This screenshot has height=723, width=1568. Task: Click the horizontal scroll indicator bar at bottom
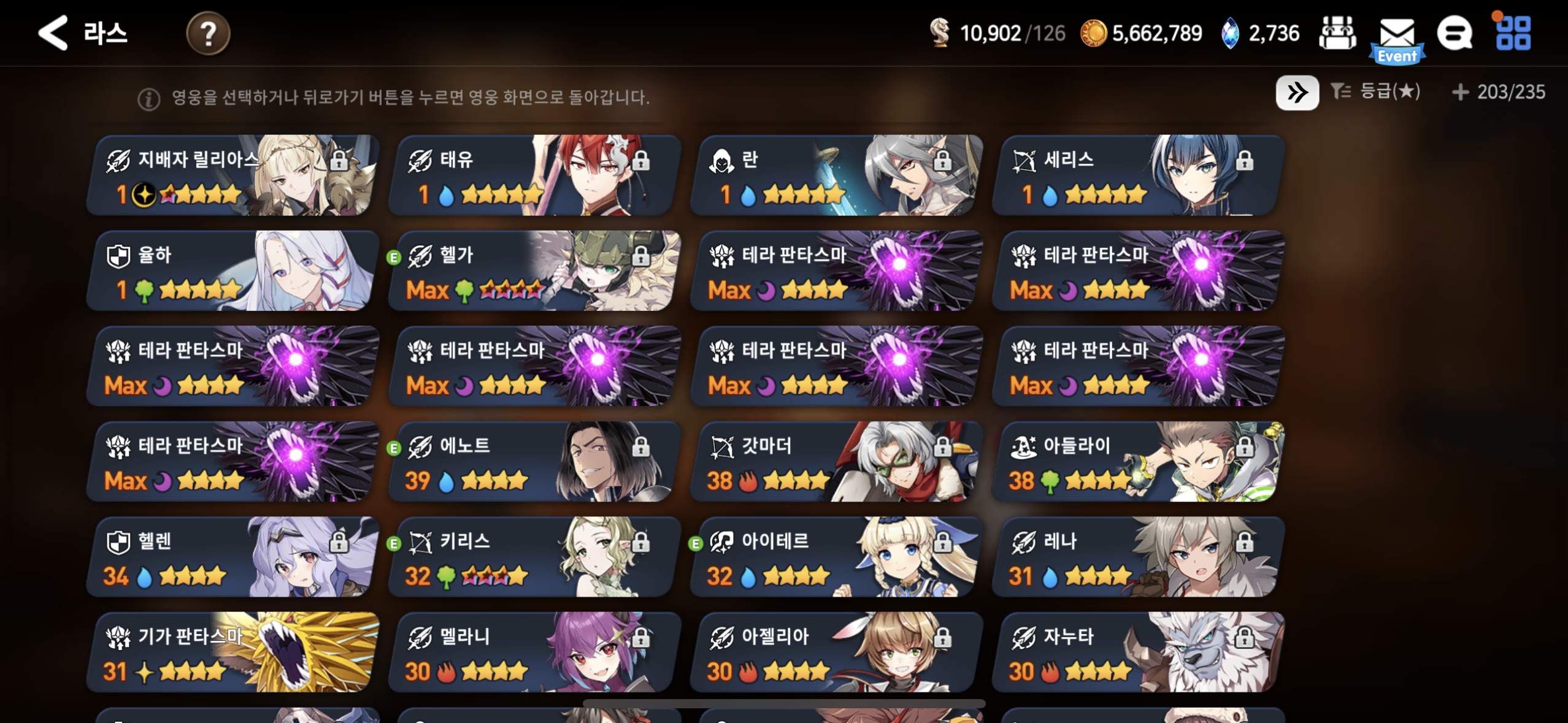coord(784,703)
